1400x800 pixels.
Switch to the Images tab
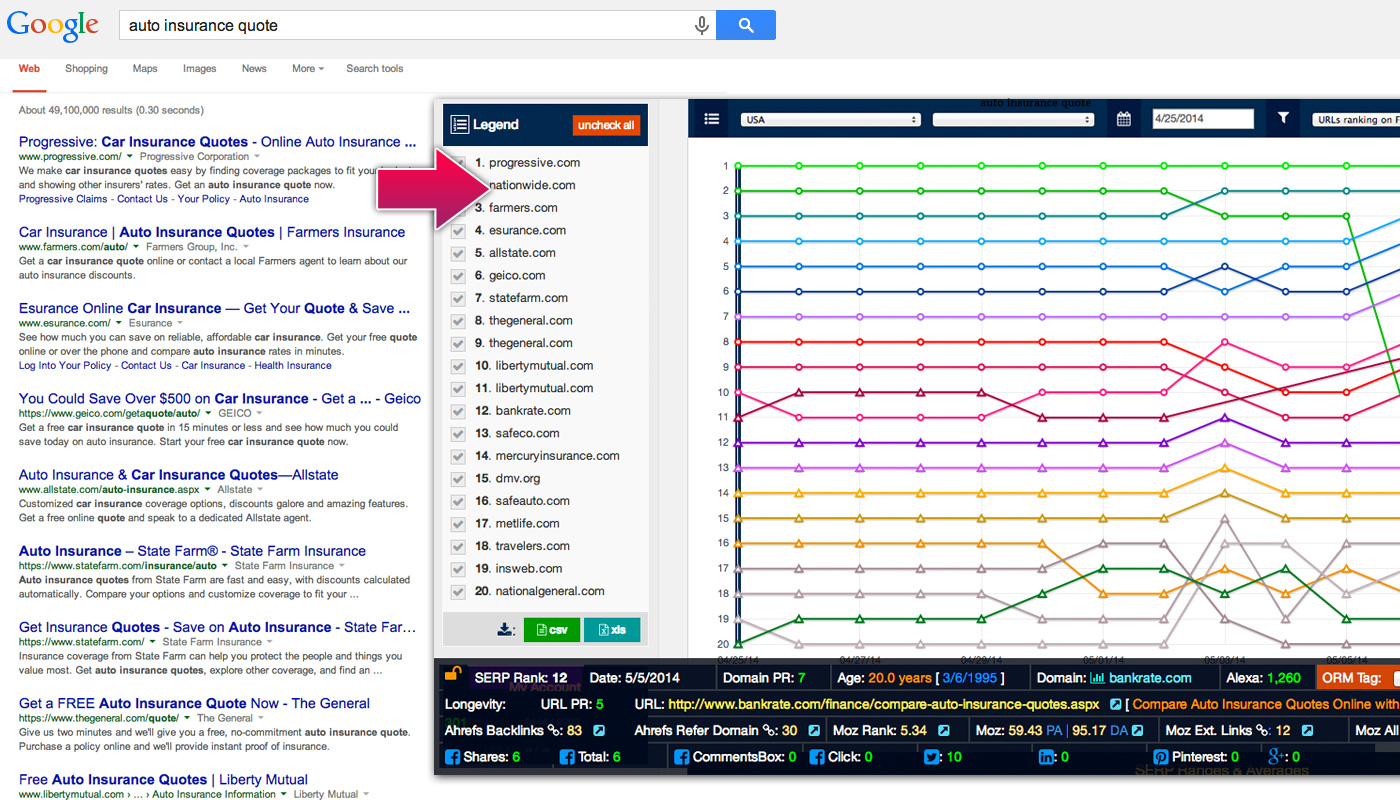(199, 69)
